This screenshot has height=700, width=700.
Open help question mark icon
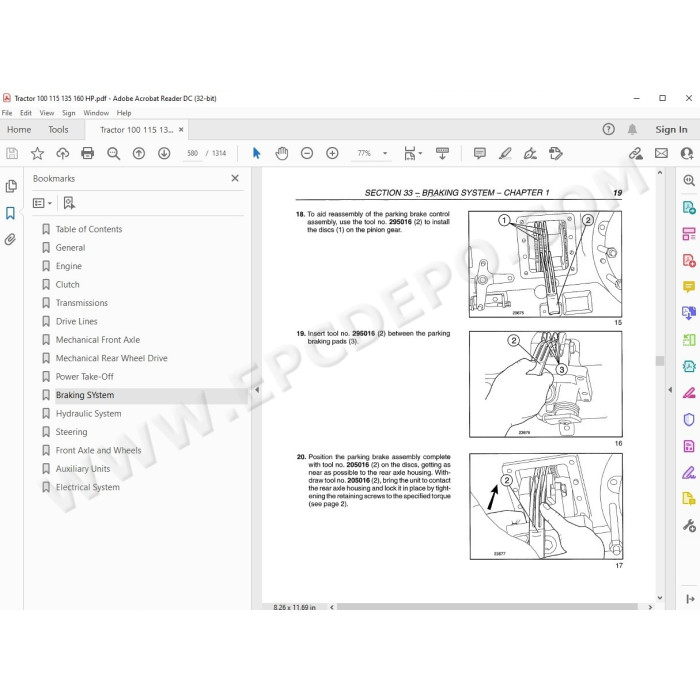point(608,129)
